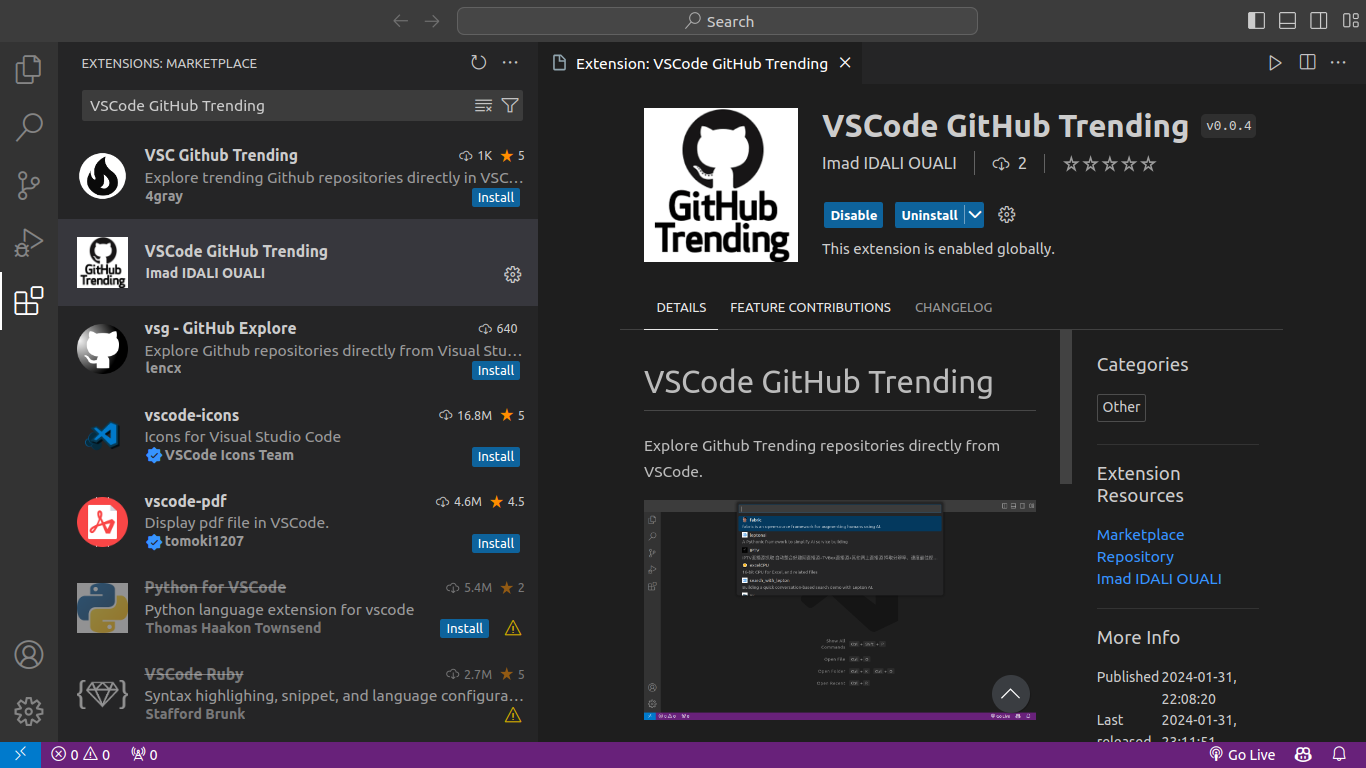Split the editor to the right

click(x=1307, y=63)
